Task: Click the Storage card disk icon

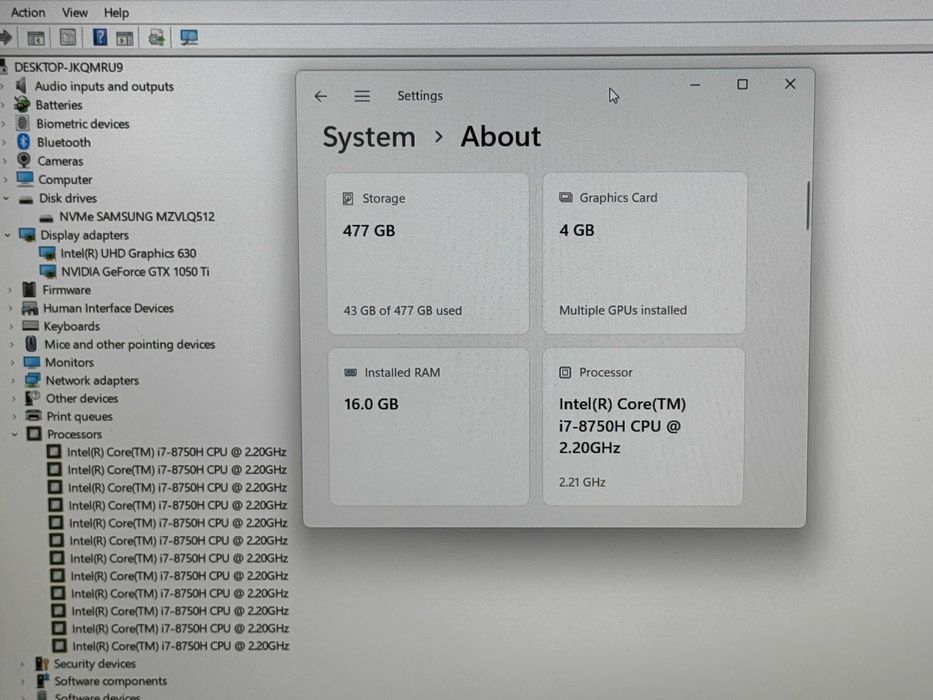Action: (x=348, y=198)
